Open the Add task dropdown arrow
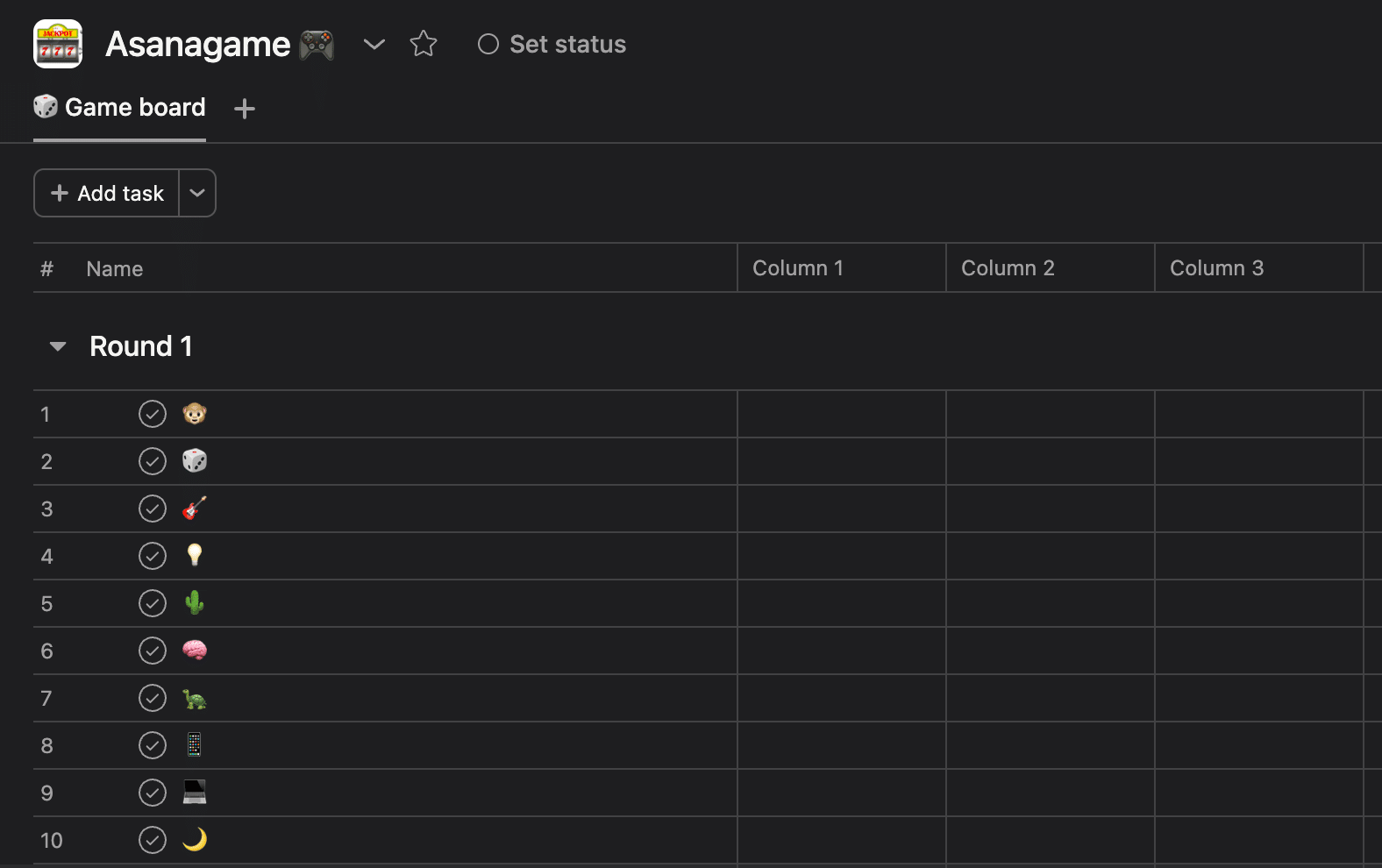 click(x=197, y=193)
